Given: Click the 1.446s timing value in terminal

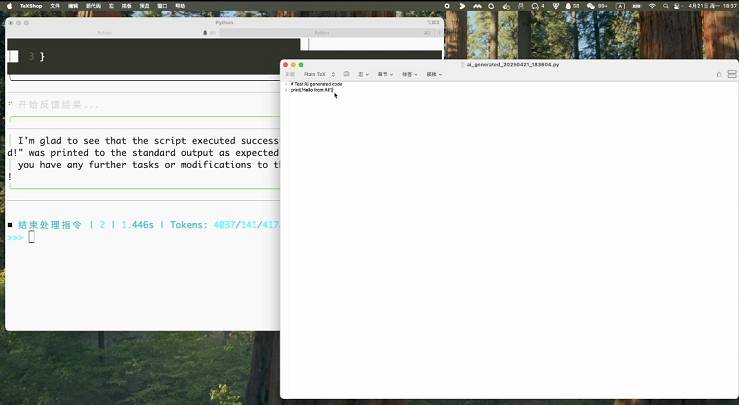Looking at the screenshot, I should [x=137, y=225].
